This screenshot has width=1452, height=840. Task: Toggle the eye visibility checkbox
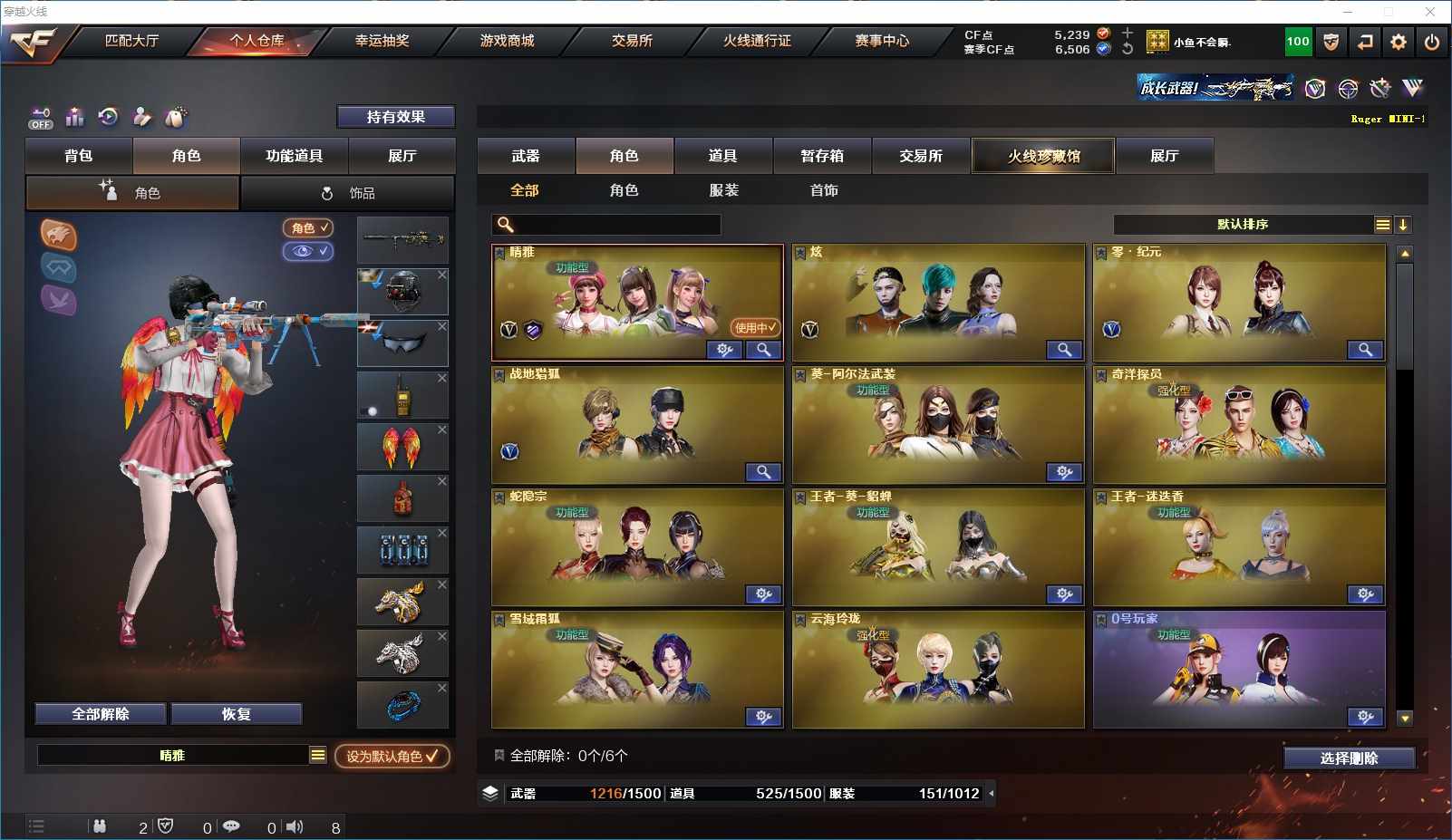click(308, 251)
